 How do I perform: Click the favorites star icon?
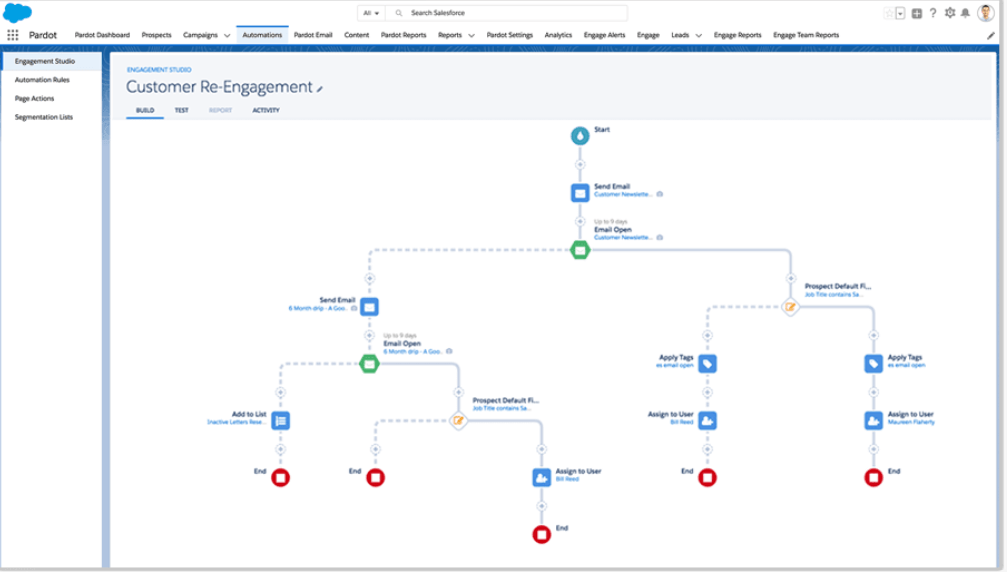coord(889,13)
